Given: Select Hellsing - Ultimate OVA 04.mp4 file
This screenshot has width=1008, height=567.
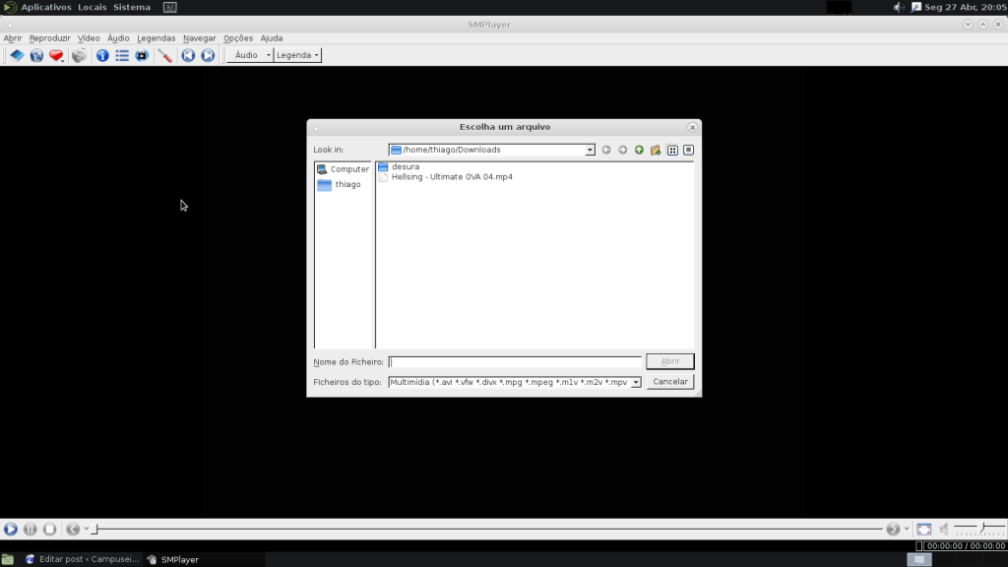Looking at the screenshot, I should 451,177.
